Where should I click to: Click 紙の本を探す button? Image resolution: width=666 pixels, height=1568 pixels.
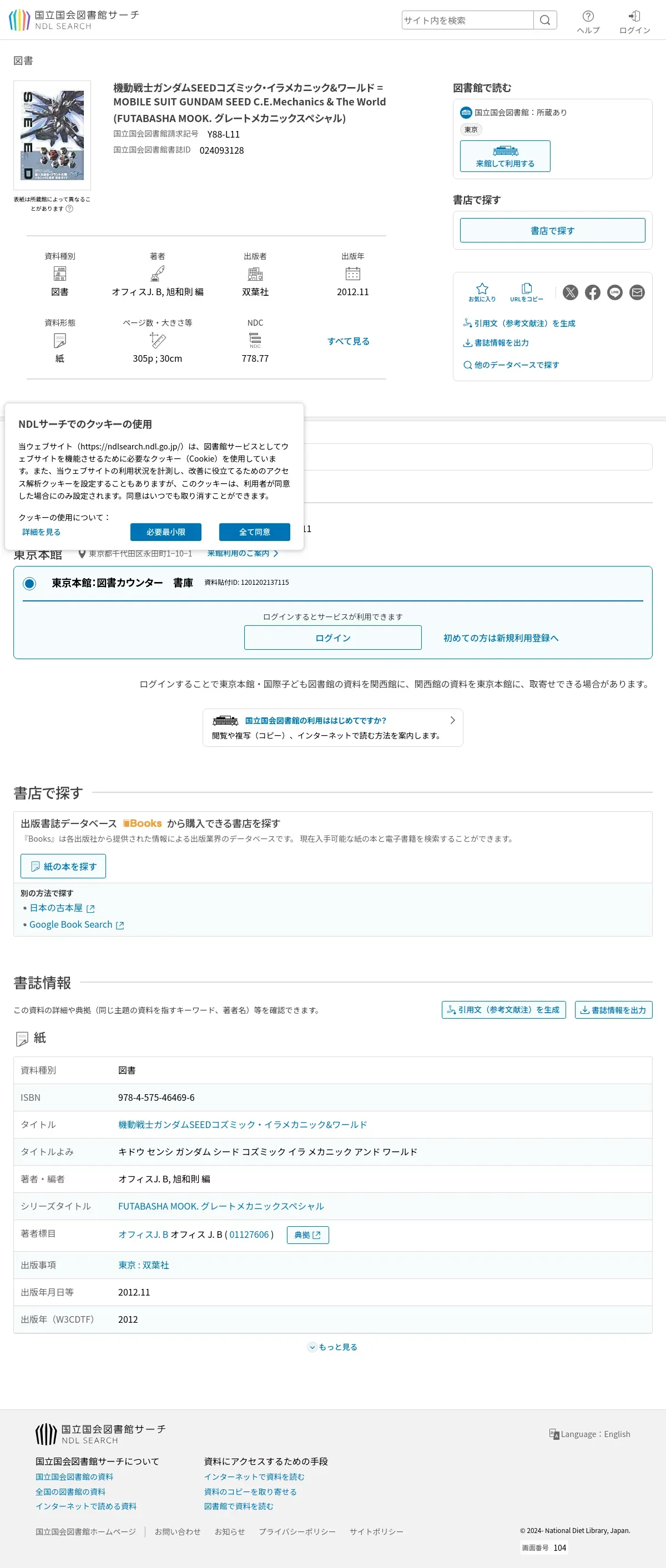[63, 866]
